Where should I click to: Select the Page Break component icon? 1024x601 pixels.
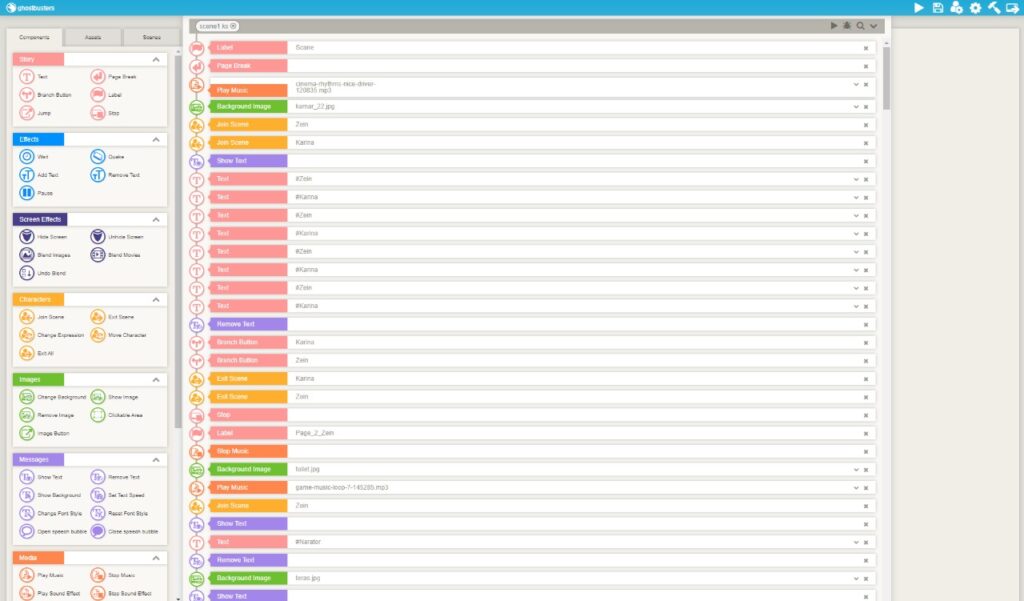98,76
